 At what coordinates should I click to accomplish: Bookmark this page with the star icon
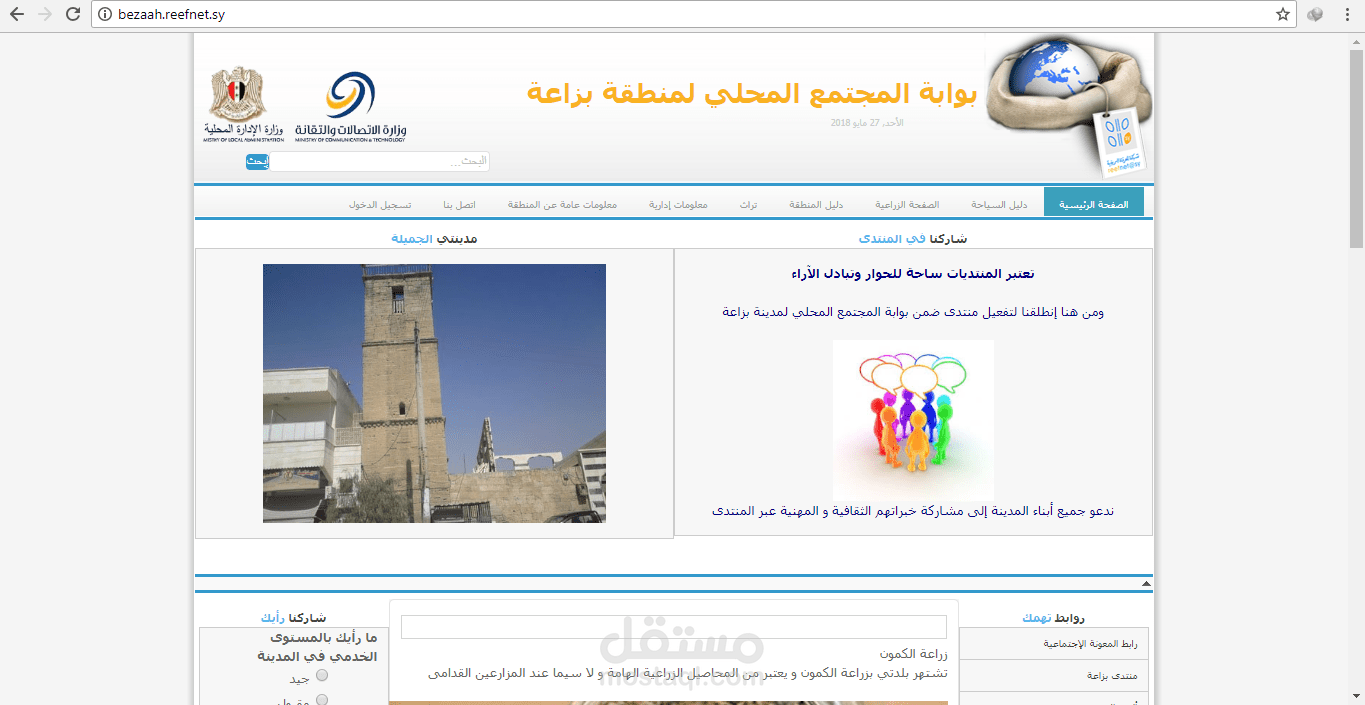[1283, 14]
